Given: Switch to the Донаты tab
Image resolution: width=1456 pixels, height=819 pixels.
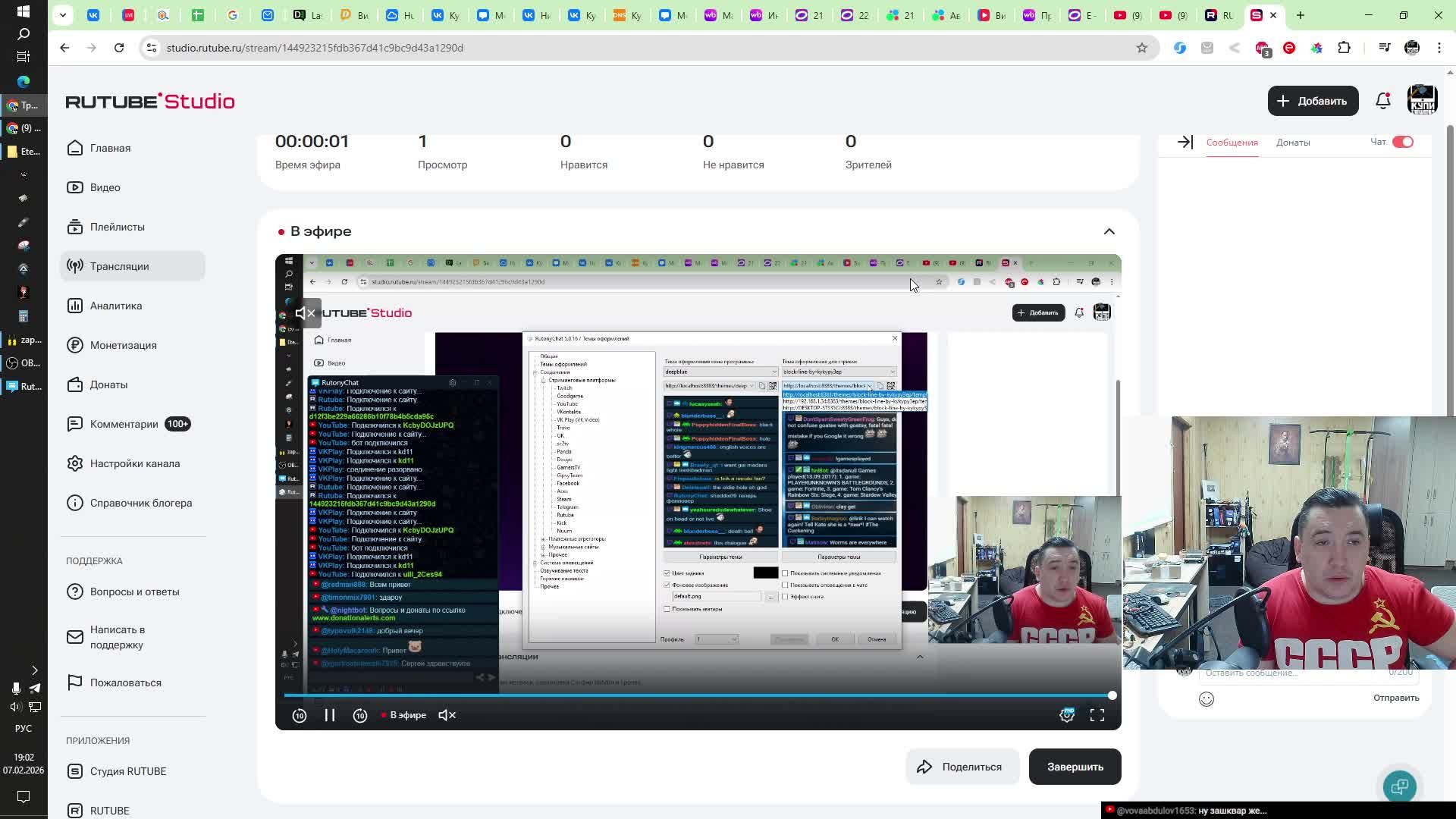Looking at the screenshot, I should tap(1292, 143).
